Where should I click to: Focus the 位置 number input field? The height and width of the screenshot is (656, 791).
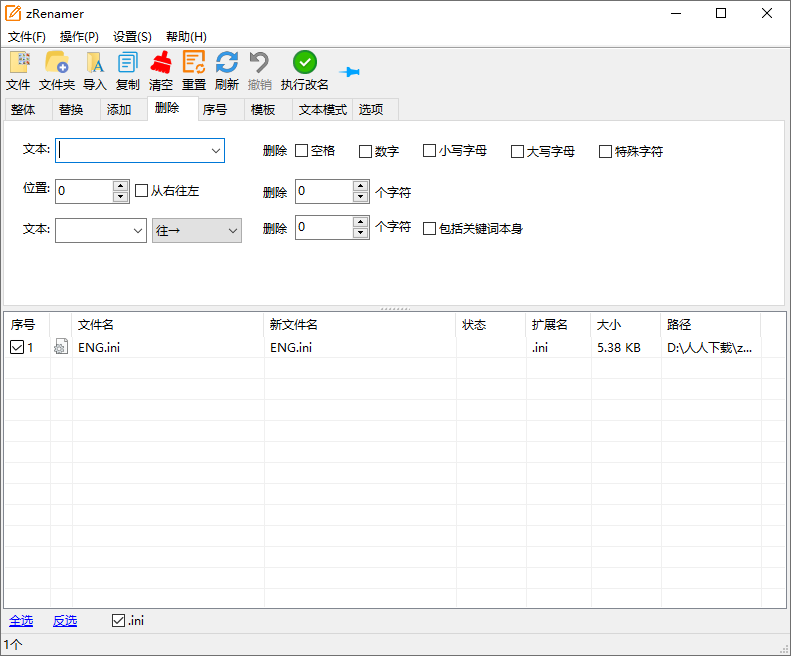pyautogui.click(x=84, y=191)
